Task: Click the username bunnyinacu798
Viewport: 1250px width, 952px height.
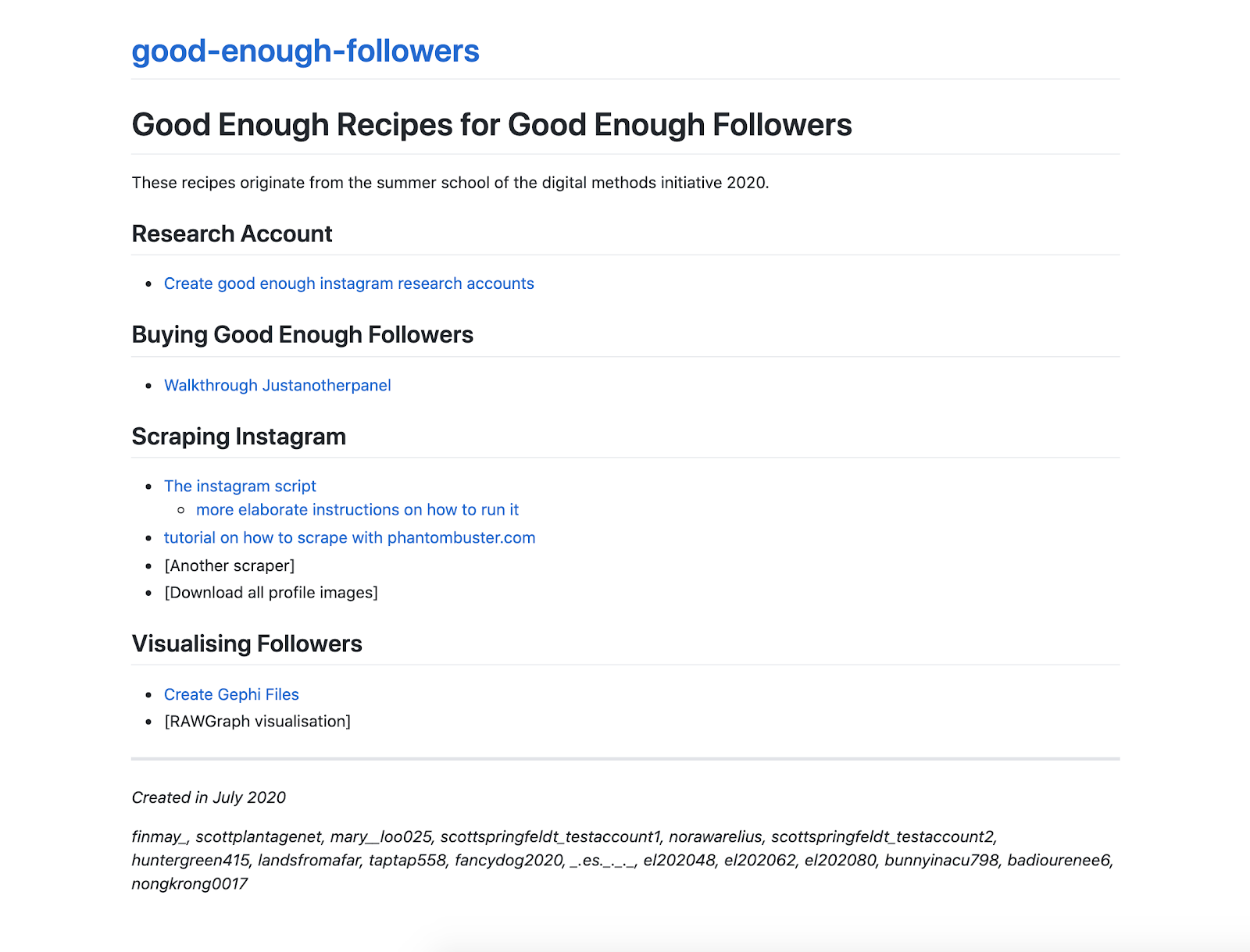Action: 941,861
